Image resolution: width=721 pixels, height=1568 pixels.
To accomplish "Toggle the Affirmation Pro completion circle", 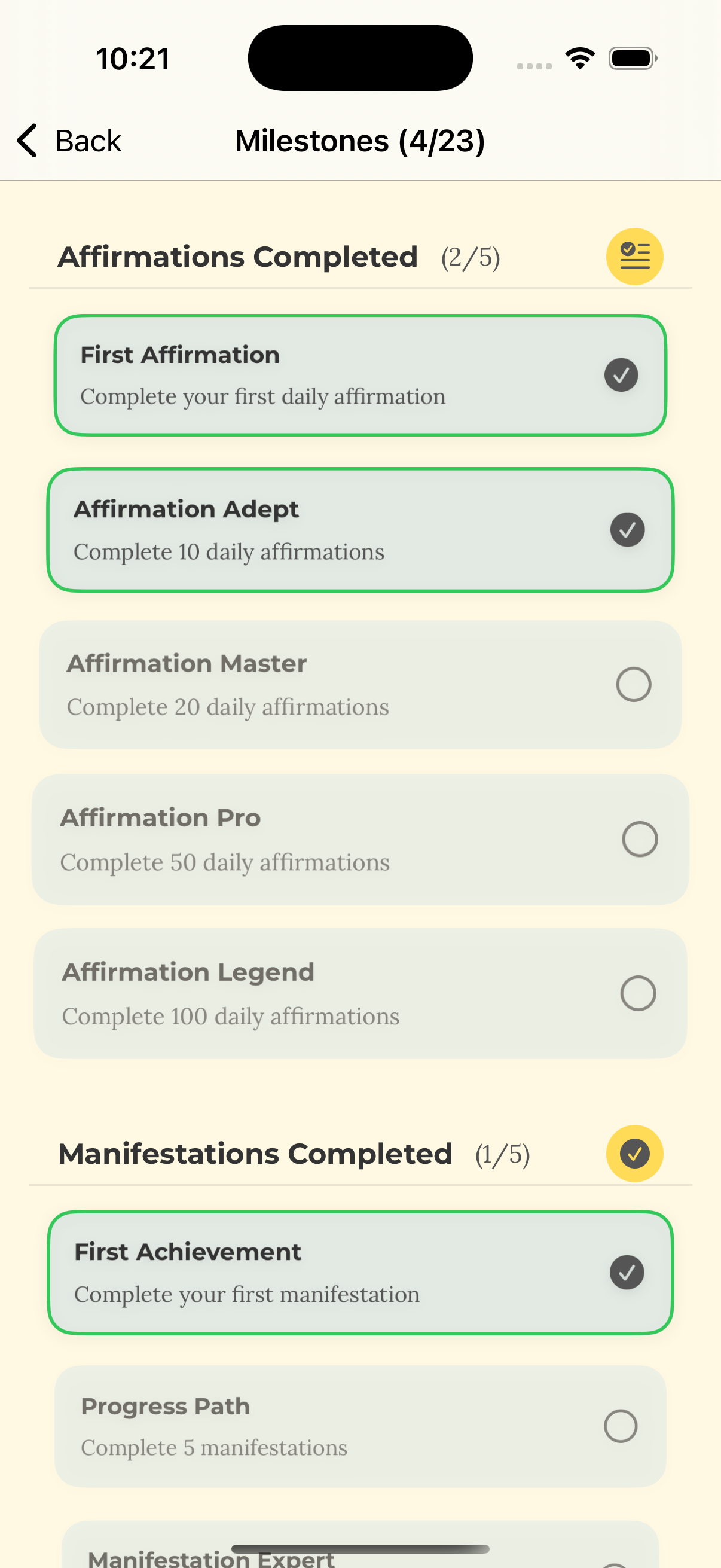I will [640, 840].
